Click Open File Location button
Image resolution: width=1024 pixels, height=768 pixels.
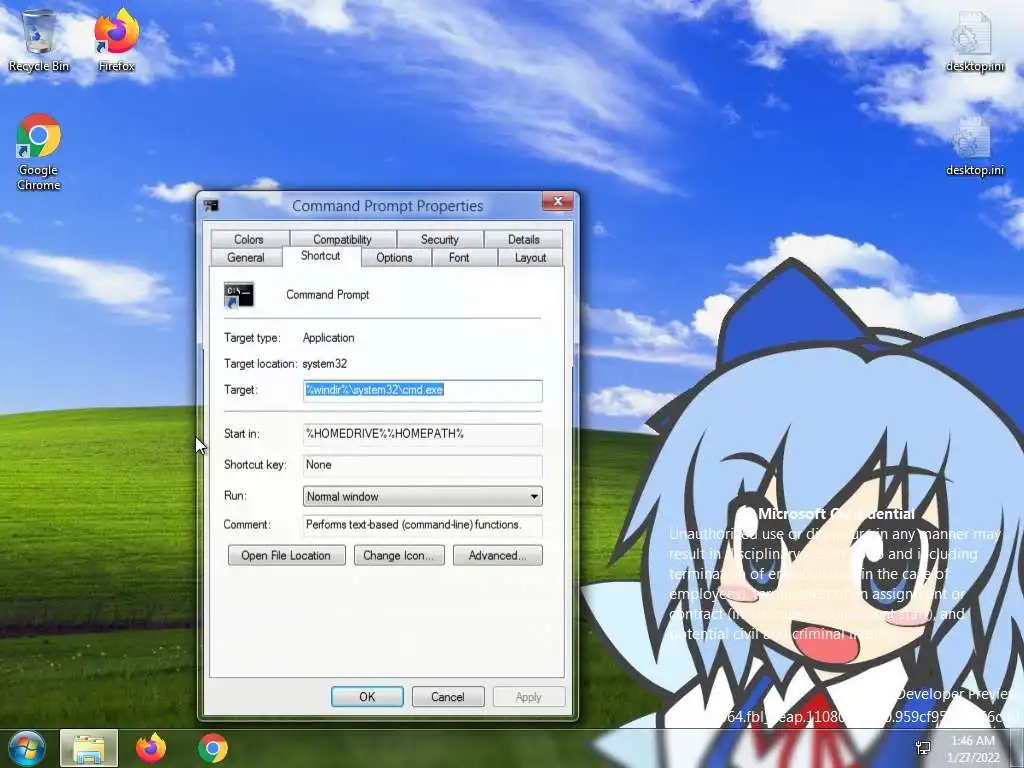point(286,556)
